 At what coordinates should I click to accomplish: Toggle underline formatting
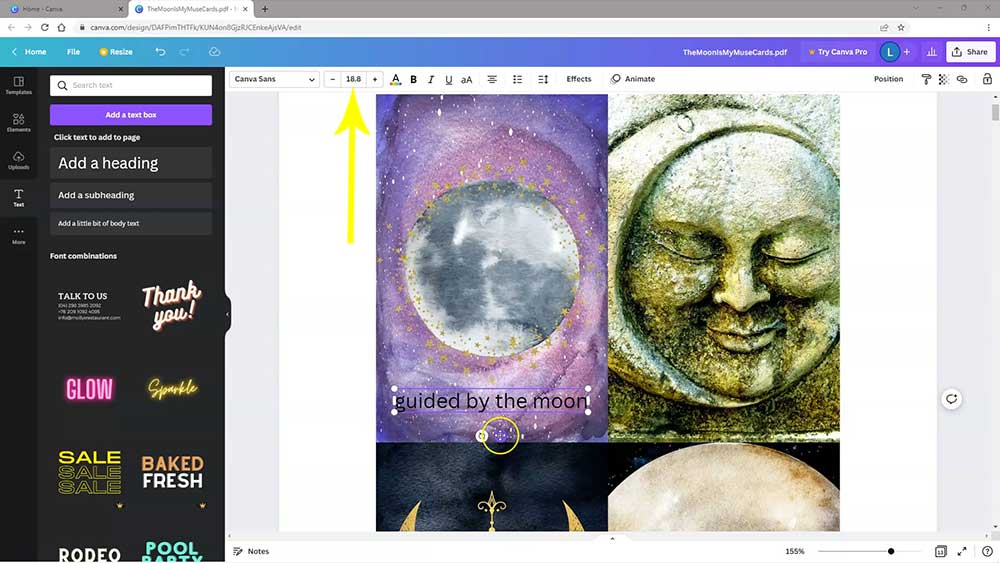tap(448, 79)
